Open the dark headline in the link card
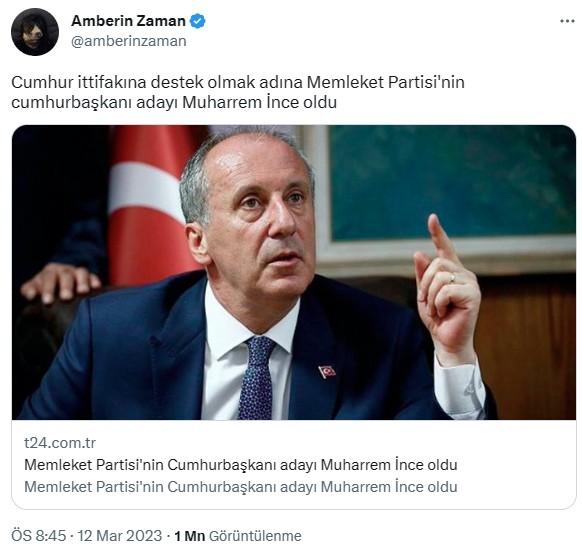Image resolution: width=582 pixels, height=555 pixels. click(241, 465)
